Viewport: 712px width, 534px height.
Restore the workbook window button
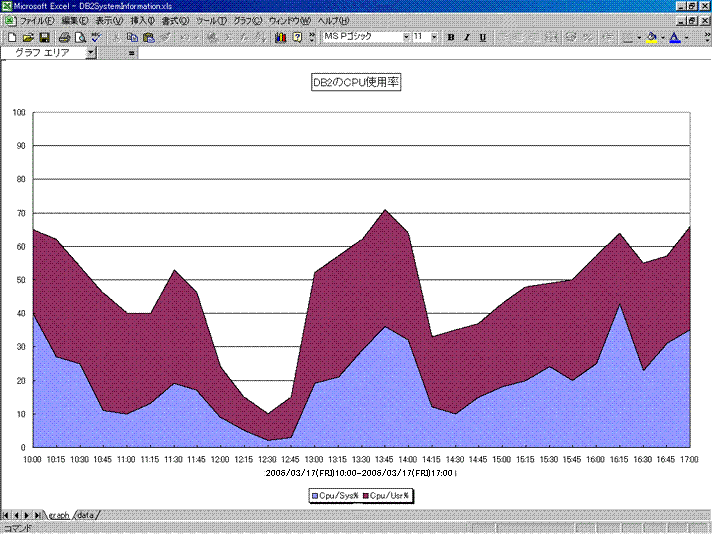coord(692,21)
